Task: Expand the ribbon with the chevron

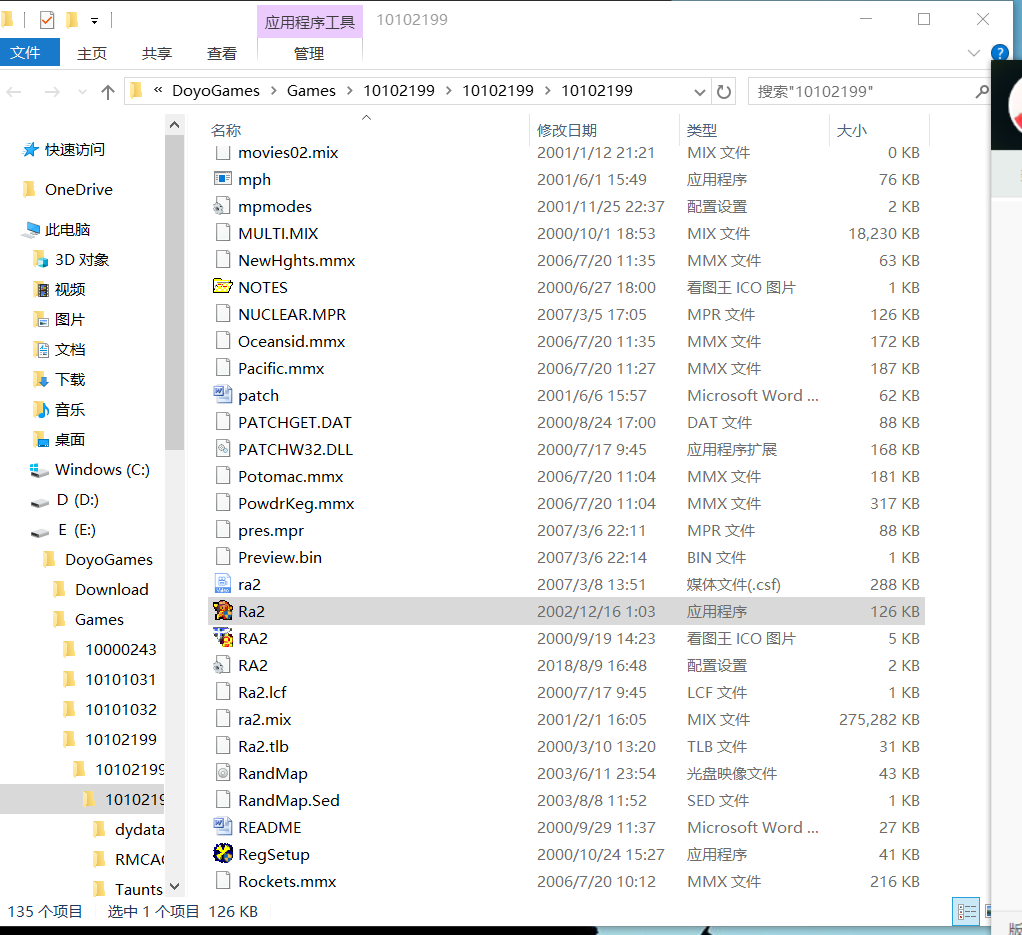Action: 974,53
